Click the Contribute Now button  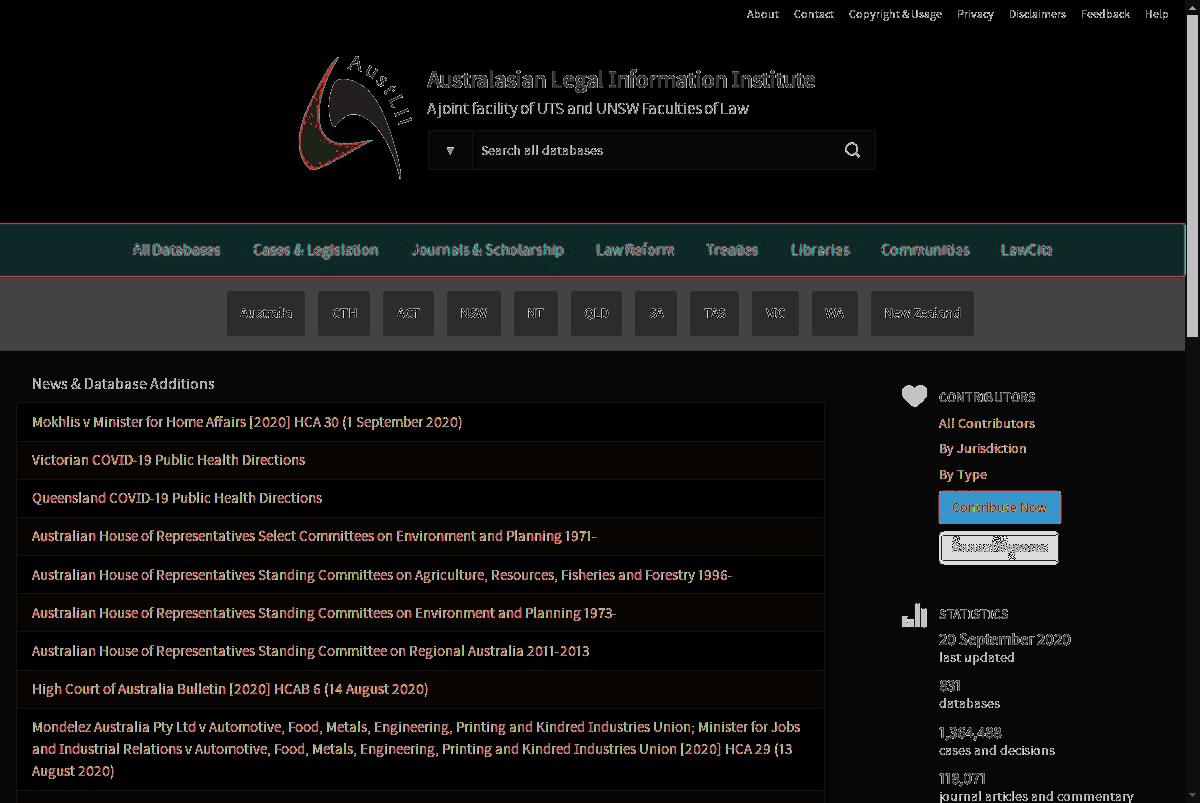click(1000, 507)
